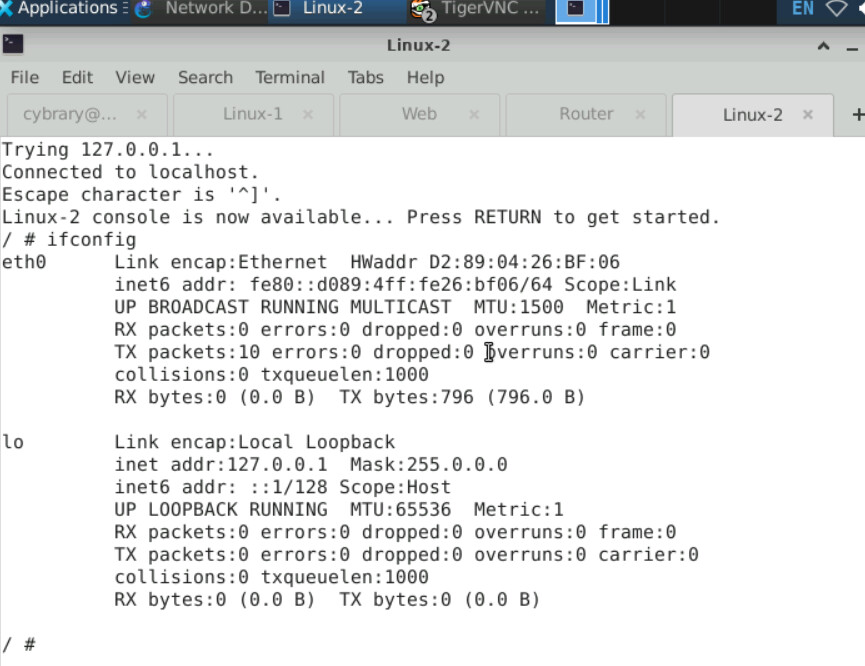Switch to the Router tab
The image size is (865, 666).
pyautogui.click(x=586, y=114)
